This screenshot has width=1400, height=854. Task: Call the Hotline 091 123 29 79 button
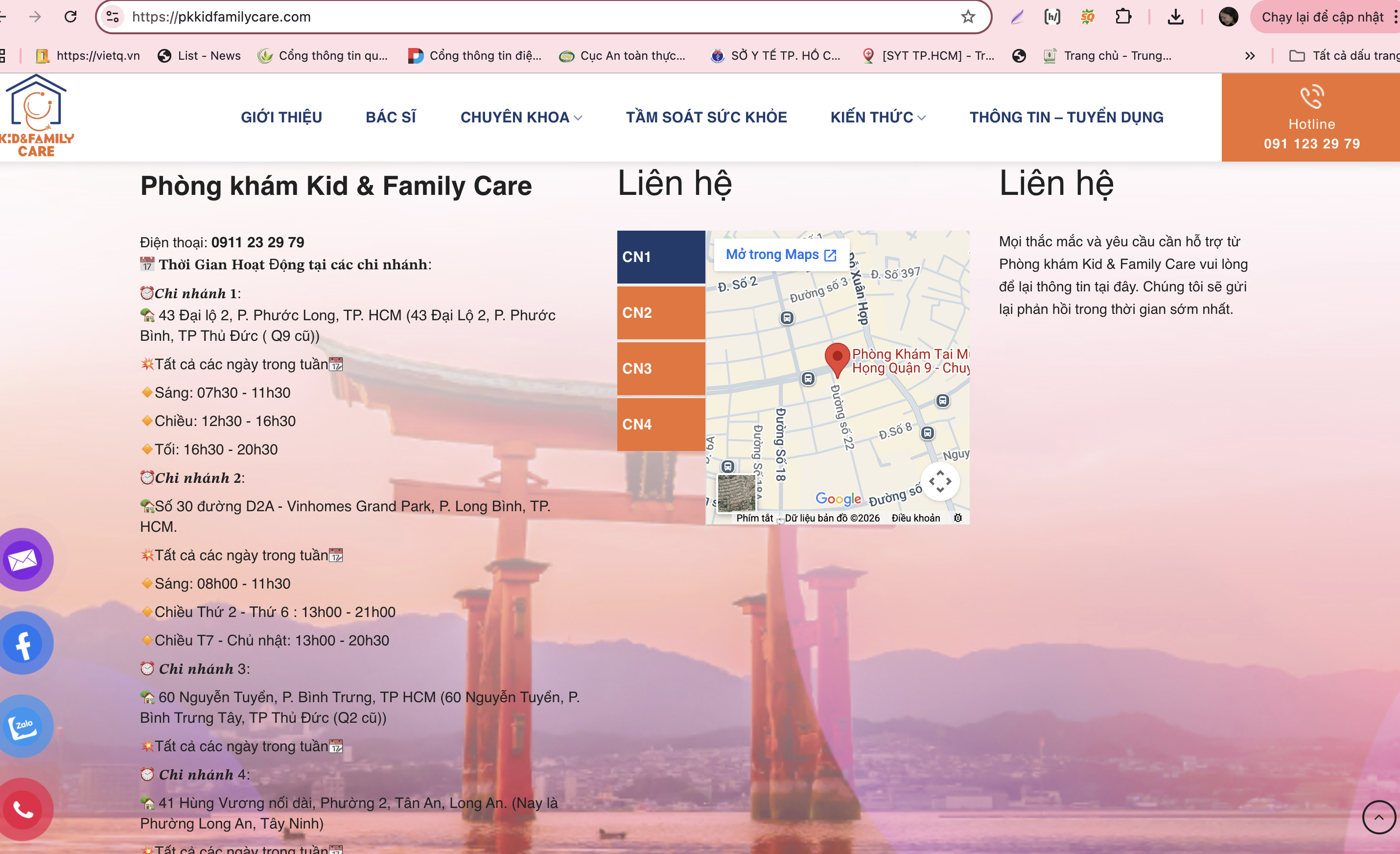[1311, 118]
